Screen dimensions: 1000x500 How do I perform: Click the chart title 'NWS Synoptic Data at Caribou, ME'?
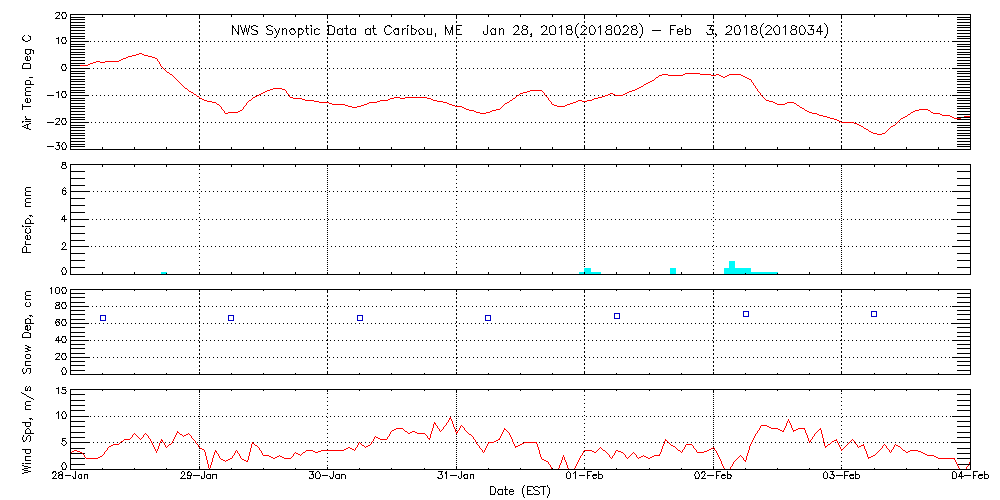click(347, 30)
